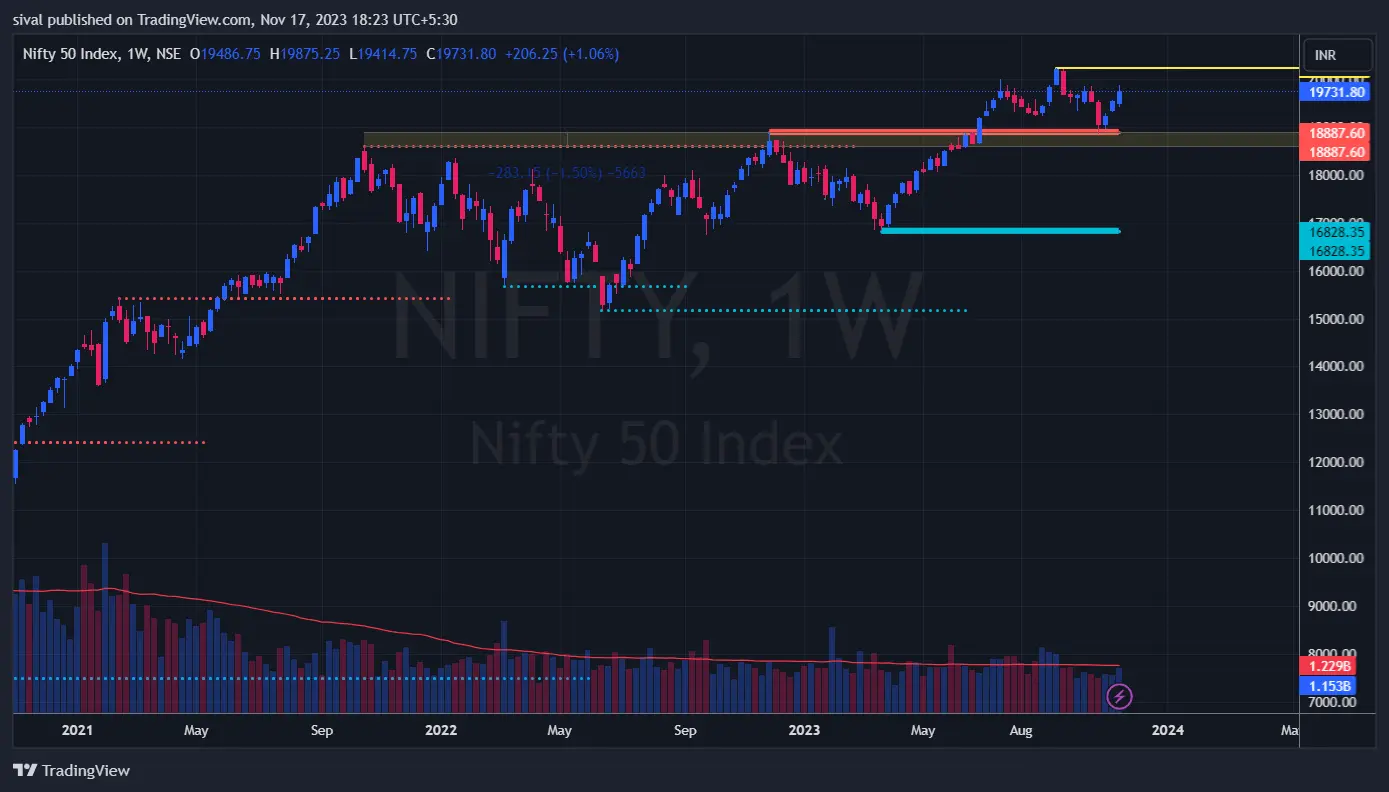Viewport: 1389px width, 792px height.
Task: Click the close value C19731.80
Action: pyautogui.click(x=461, y=54)
